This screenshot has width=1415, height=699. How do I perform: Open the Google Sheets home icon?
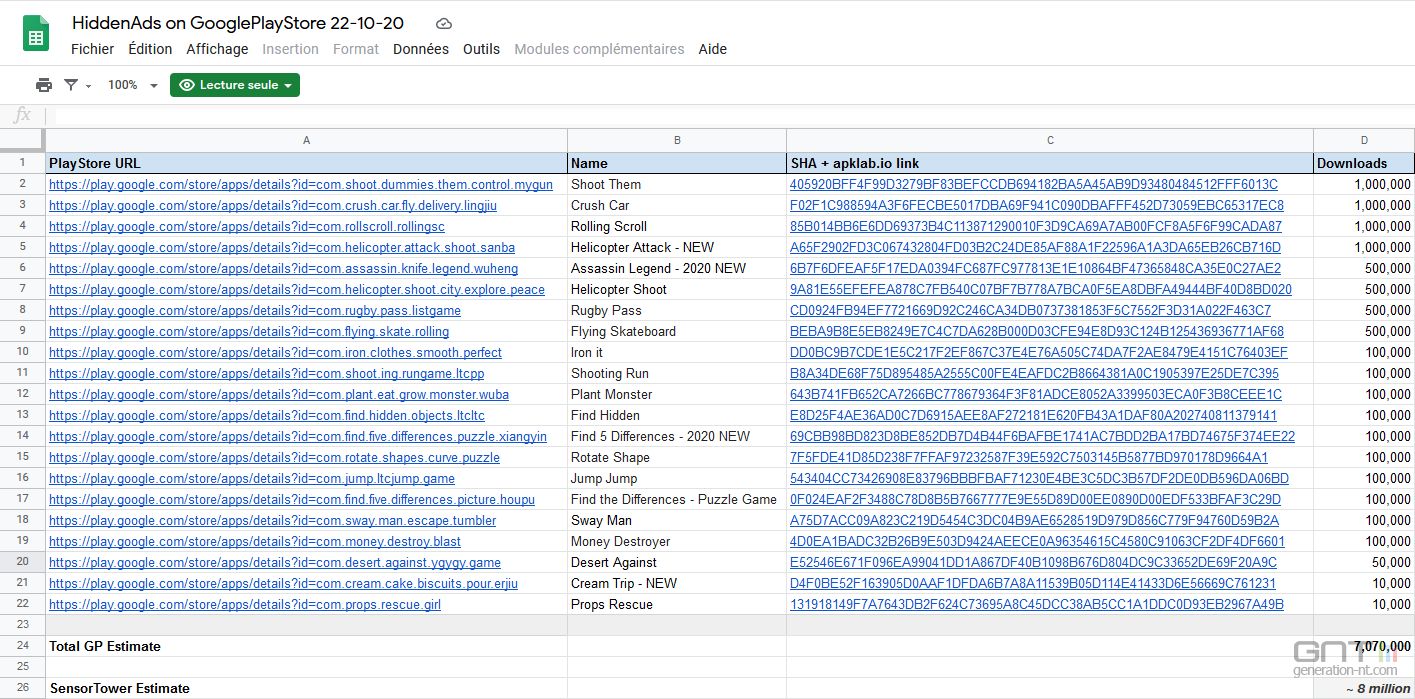36,34
